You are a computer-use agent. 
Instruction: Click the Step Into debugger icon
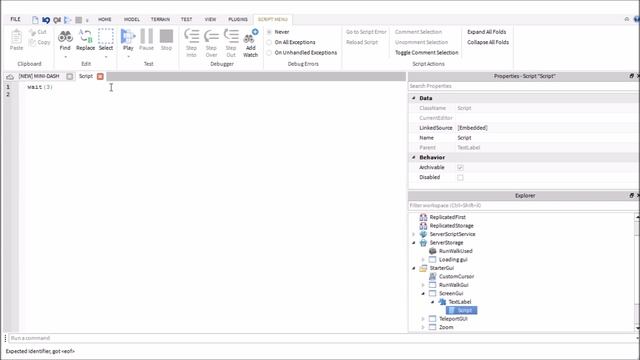click(191, 36)
